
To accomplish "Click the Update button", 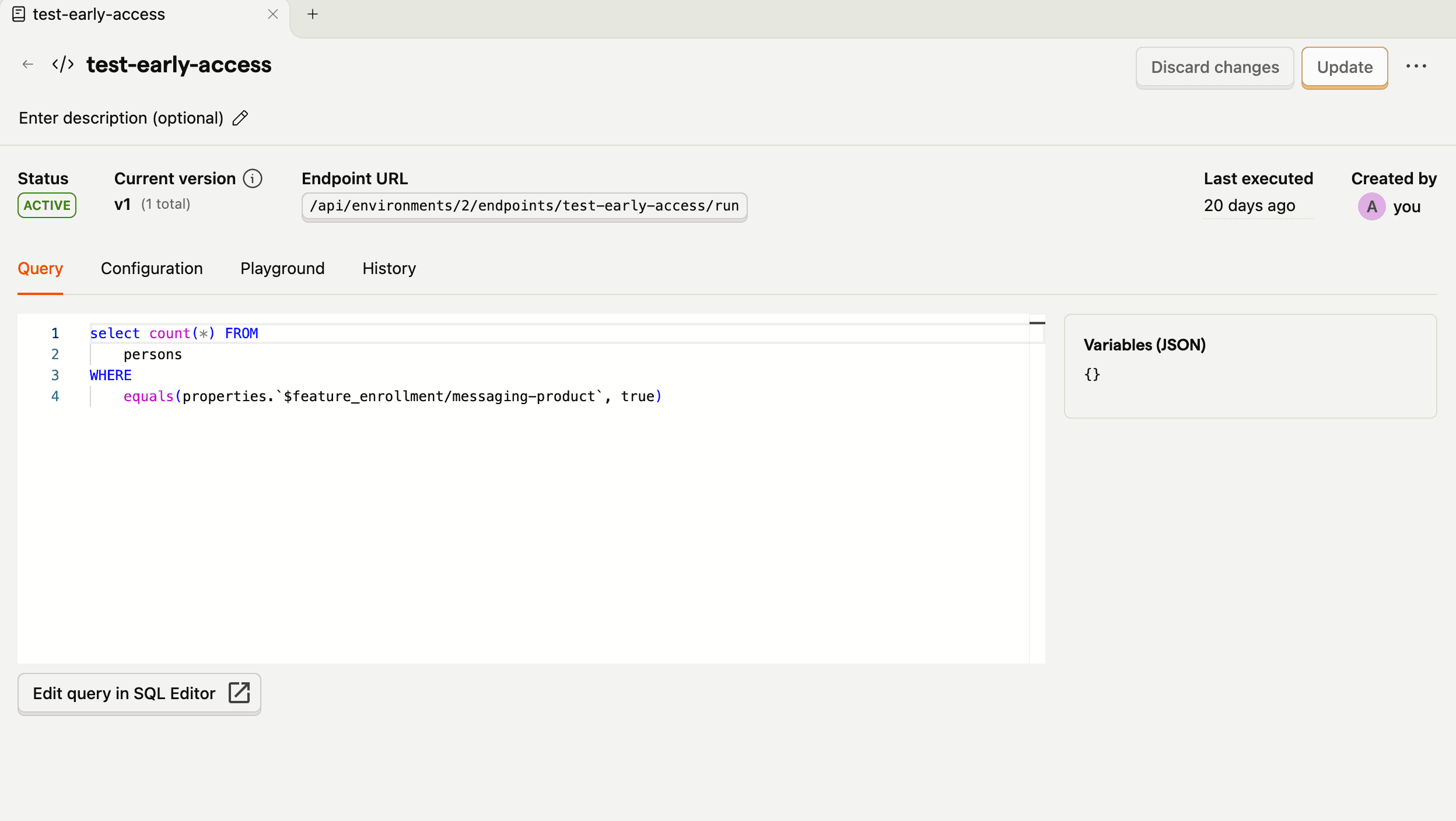I will click(1344, 67).
